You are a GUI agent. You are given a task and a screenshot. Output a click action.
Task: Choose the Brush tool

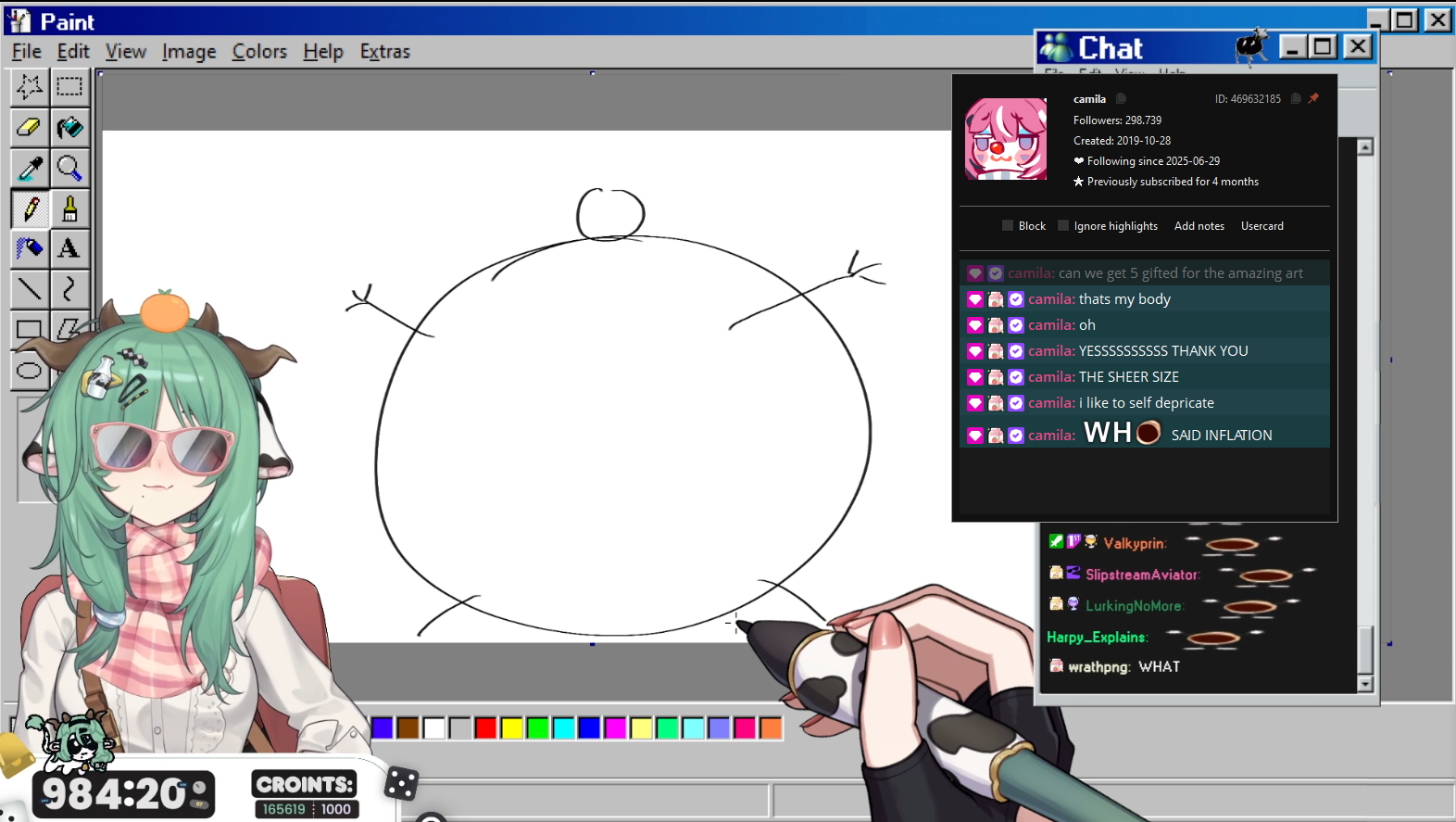[69, 209]
